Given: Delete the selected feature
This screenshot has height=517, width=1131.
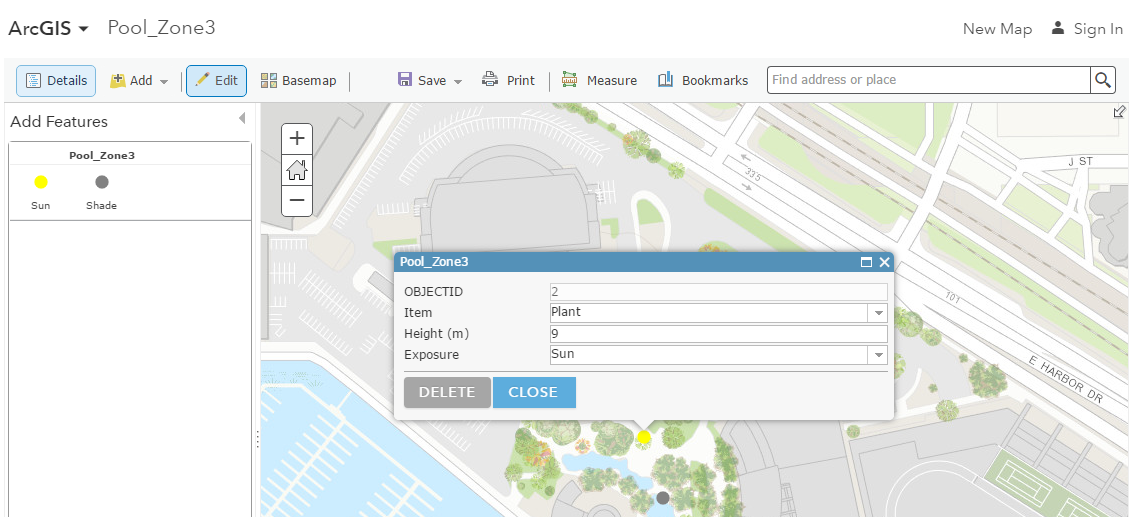Looking at the screenshot, I should pyautogui.click(x=447, y=392).
